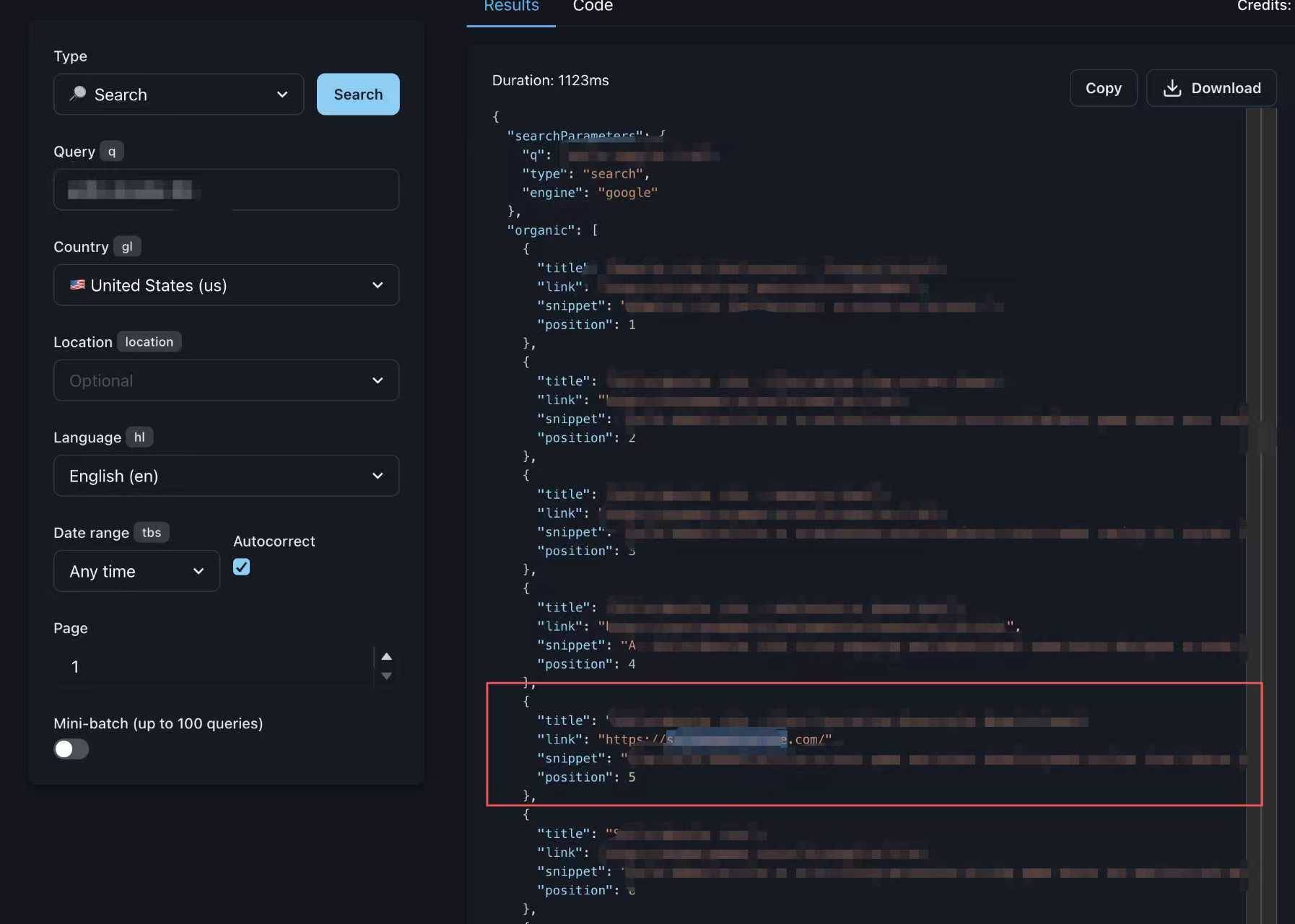The width and height of the screenshot is (1295, 924).
Task: Click the Download button
Action: (x=1211, y=88)
